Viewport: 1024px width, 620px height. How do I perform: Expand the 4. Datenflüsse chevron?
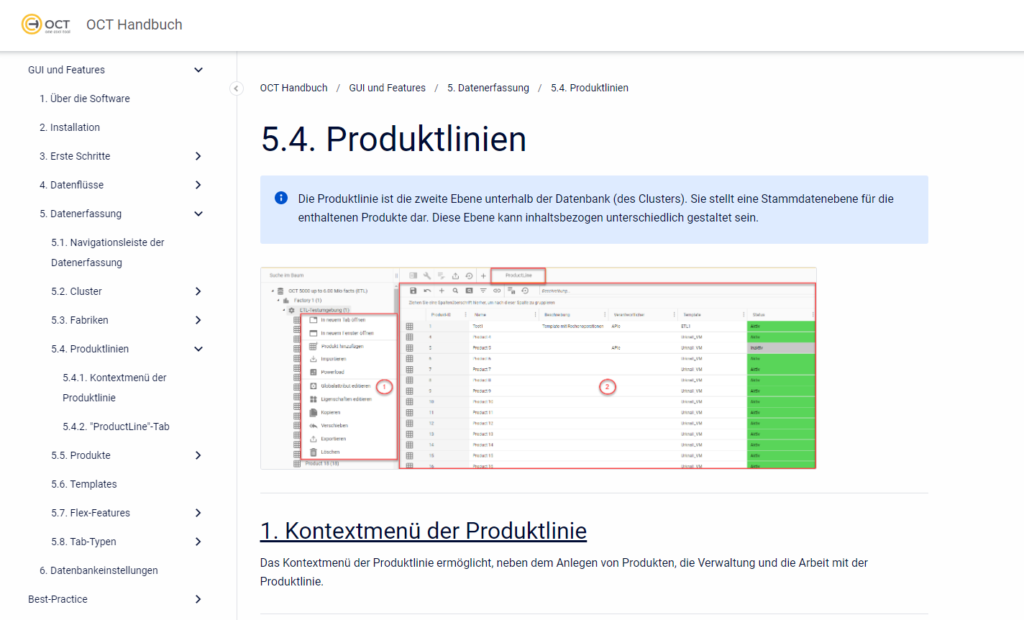[198, 185]
